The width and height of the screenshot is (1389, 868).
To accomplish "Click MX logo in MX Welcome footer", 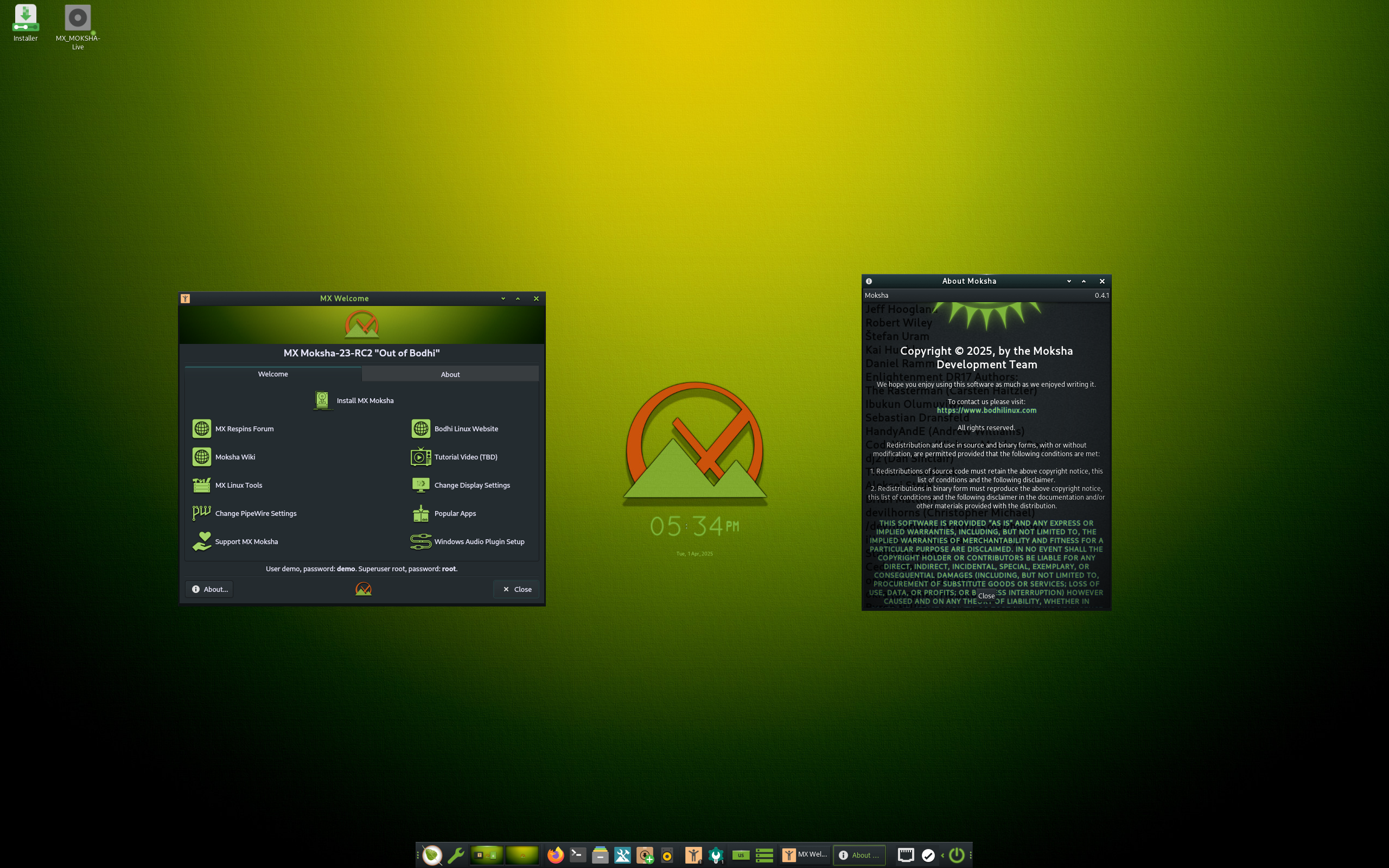I will (x=363, y=589).
